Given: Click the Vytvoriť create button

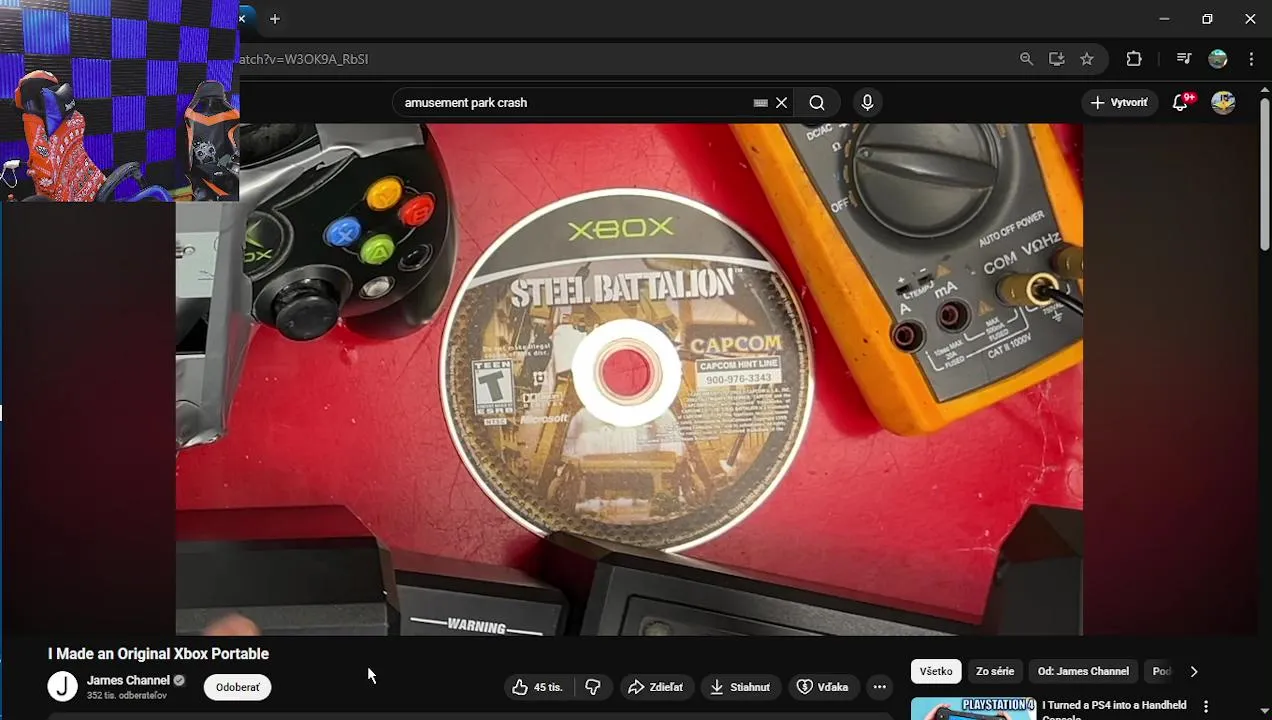Looking at the screenshot, I should [x=1119, y=102].
